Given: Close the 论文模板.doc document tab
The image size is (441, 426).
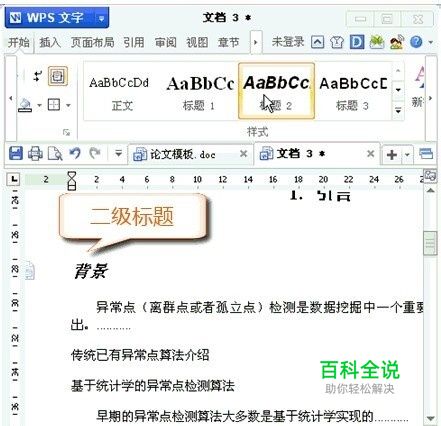Looking at the screenshot, I should [244, 154].
